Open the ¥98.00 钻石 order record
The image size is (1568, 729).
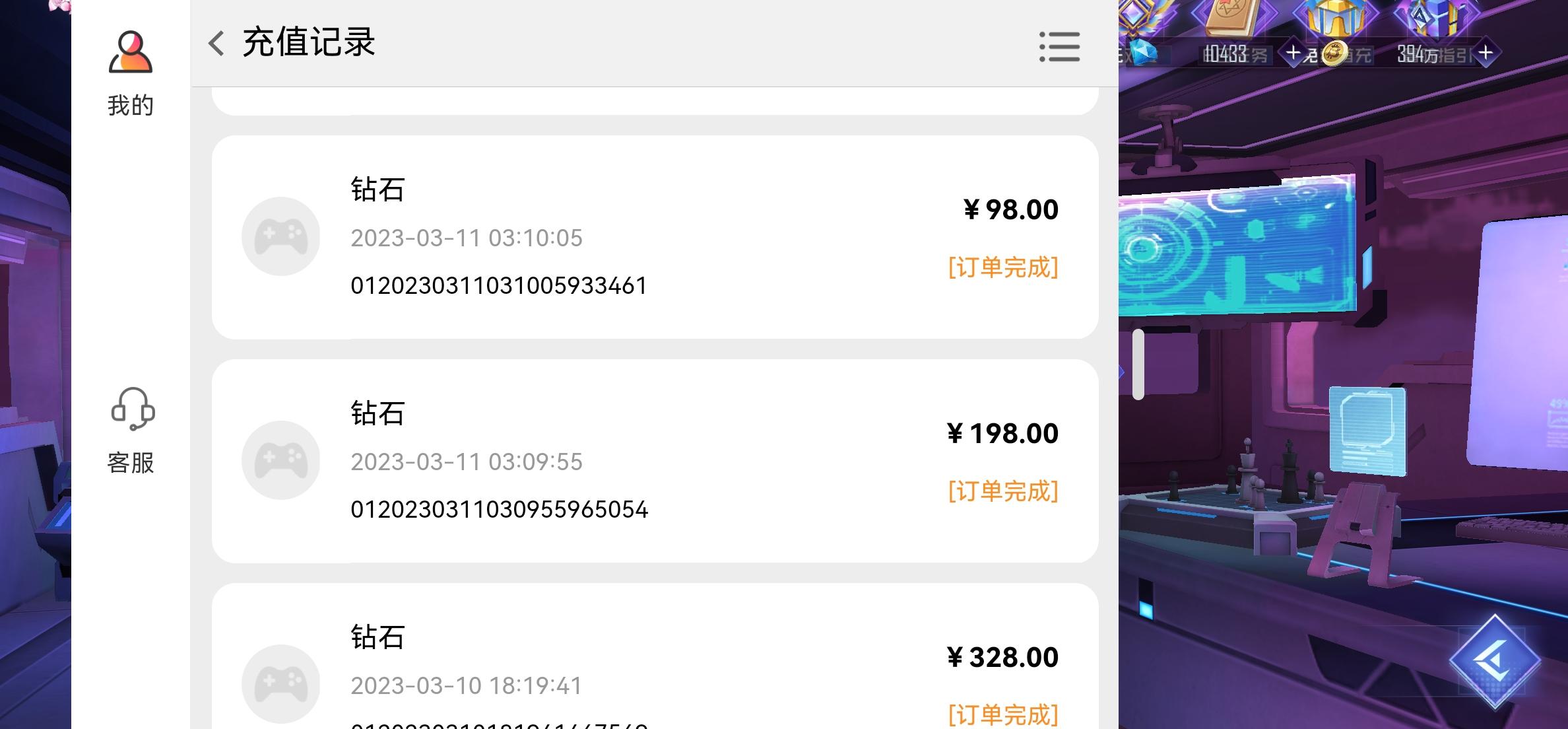point(655,237)
